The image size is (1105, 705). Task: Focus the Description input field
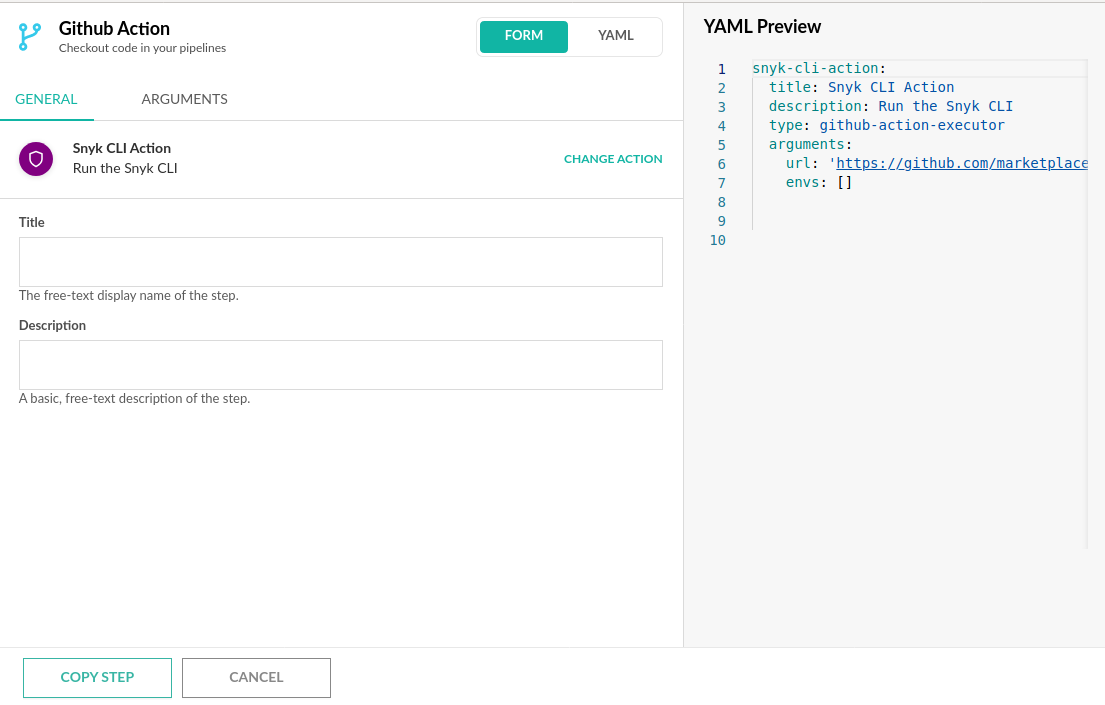340,365
